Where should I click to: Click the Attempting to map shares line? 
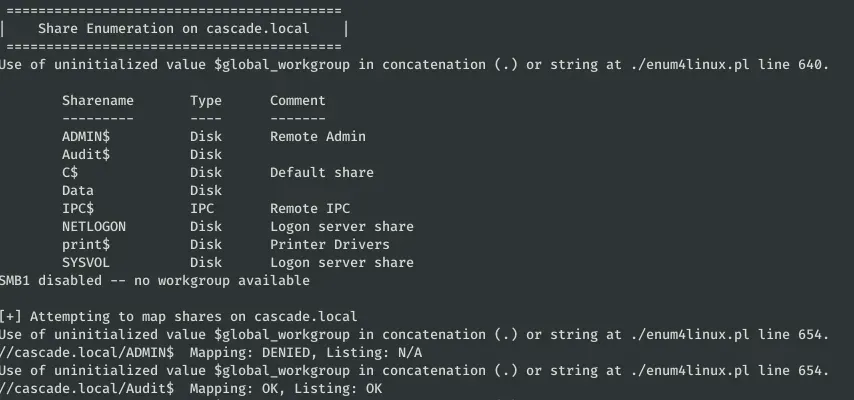click(x=178, y=317)
